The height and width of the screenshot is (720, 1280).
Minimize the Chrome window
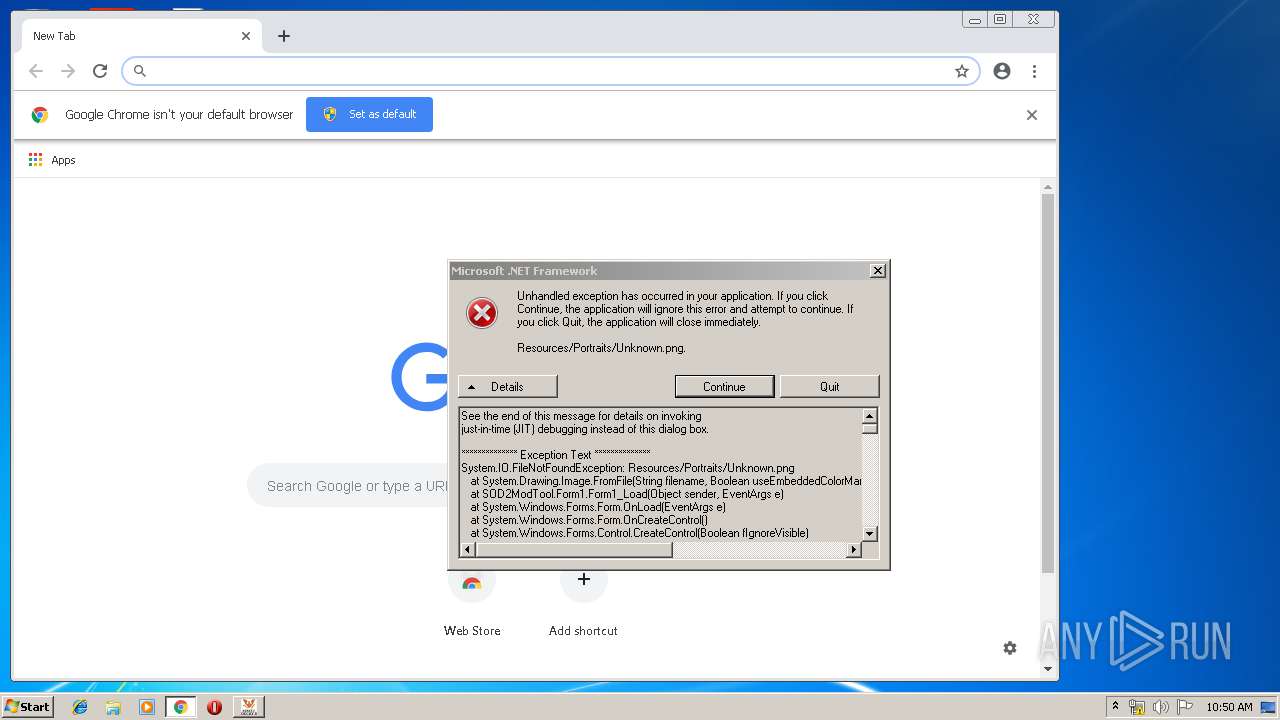(x=974, y=19)
